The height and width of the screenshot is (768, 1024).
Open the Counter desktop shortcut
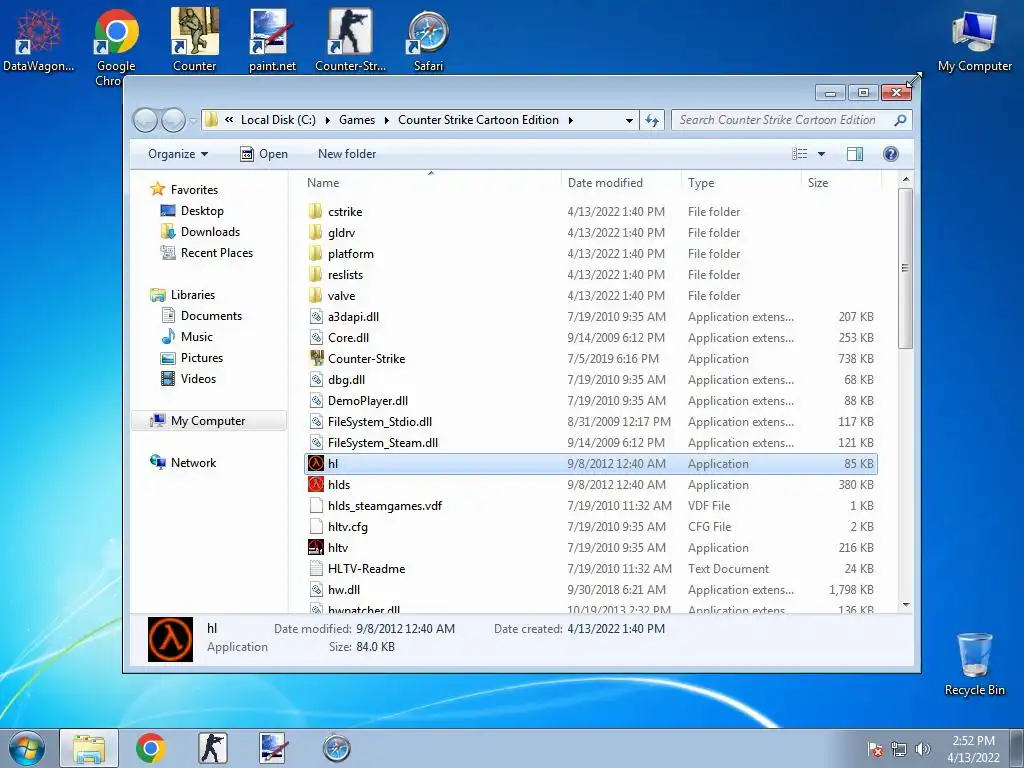(x=195, y=39)
